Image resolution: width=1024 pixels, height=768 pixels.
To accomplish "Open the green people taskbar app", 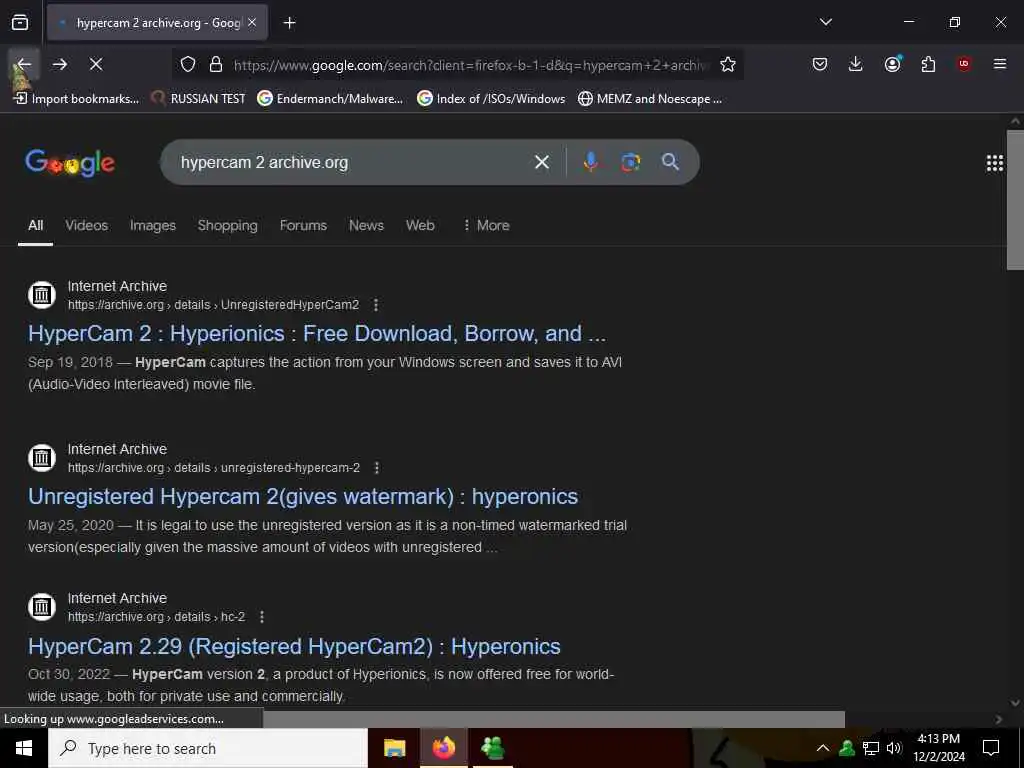I will click(492, 748).
